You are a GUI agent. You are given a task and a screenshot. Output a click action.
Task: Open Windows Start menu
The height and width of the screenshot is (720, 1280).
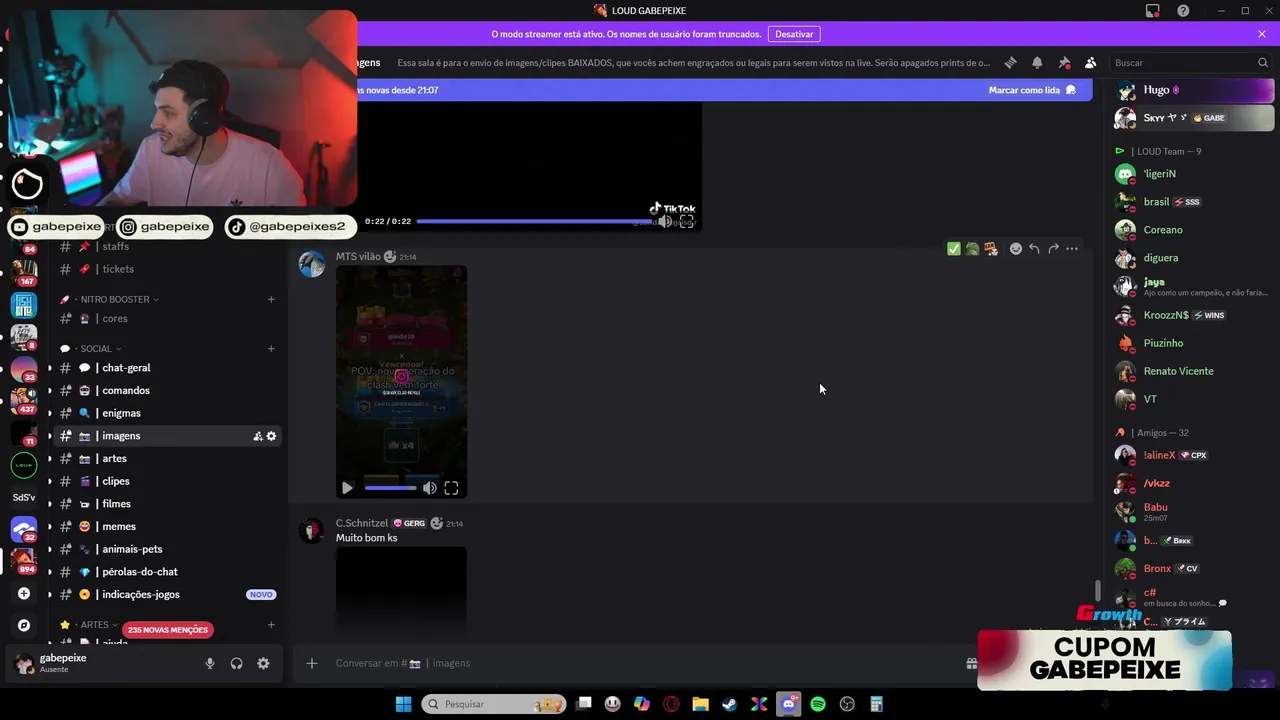click(403, 704)
